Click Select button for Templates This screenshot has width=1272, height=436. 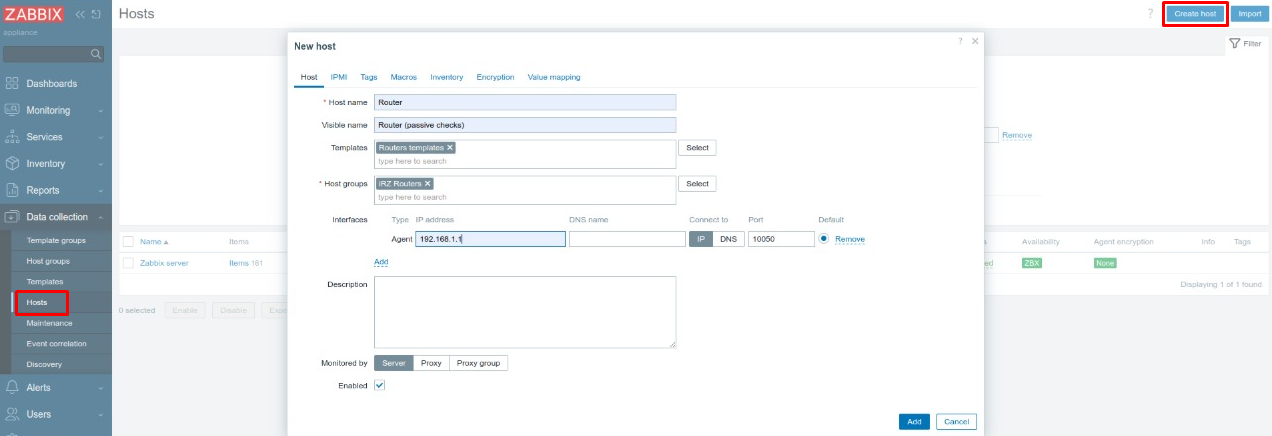[x=697, y=147]
